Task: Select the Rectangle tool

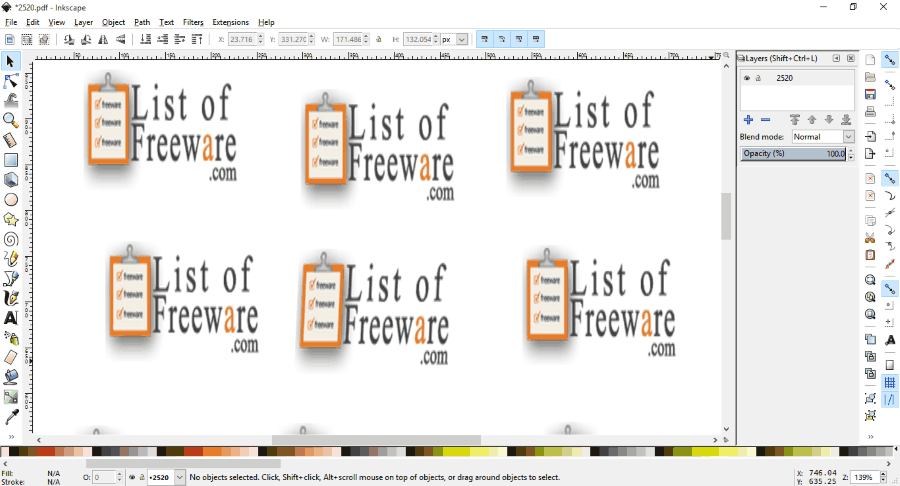Action: [x=10, y=160]
